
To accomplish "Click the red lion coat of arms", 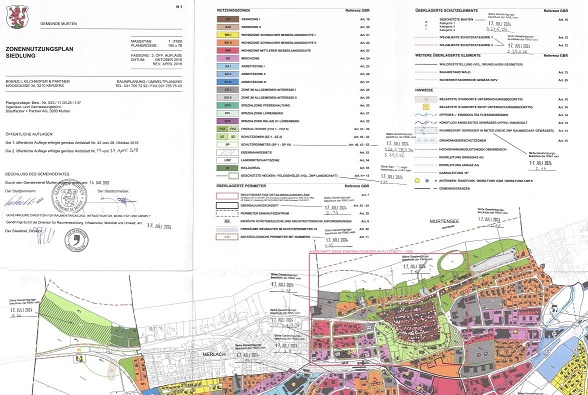I will [17, 17].
